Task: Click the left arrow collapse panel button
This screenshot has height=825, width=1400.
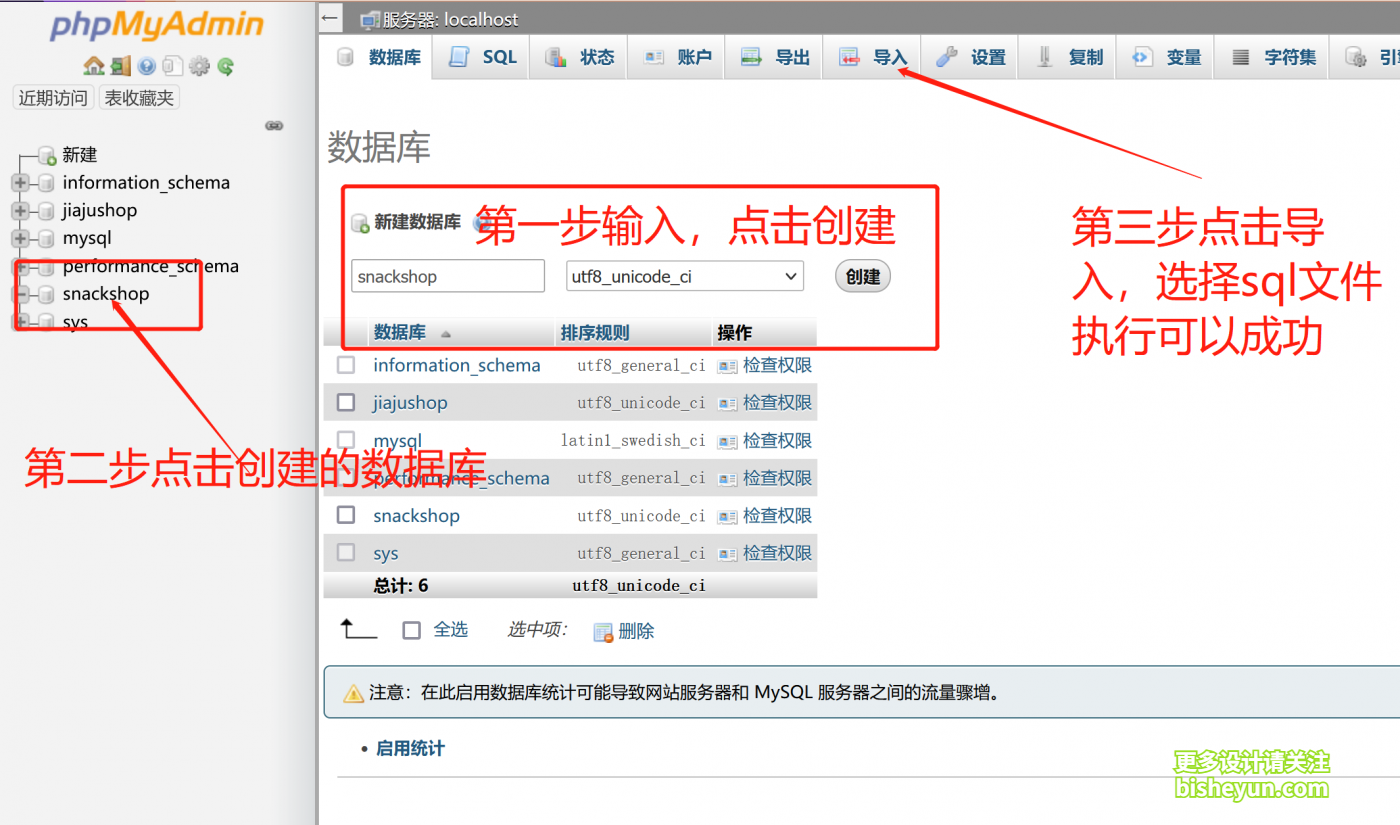Action: pos(330,18)
